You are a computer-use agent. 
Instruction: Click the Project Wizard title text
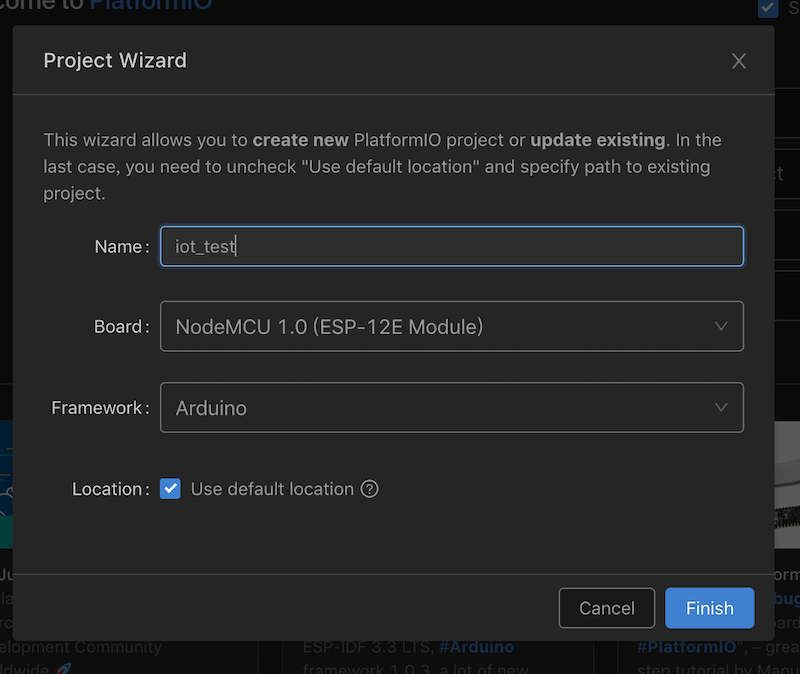click(115, 60)
